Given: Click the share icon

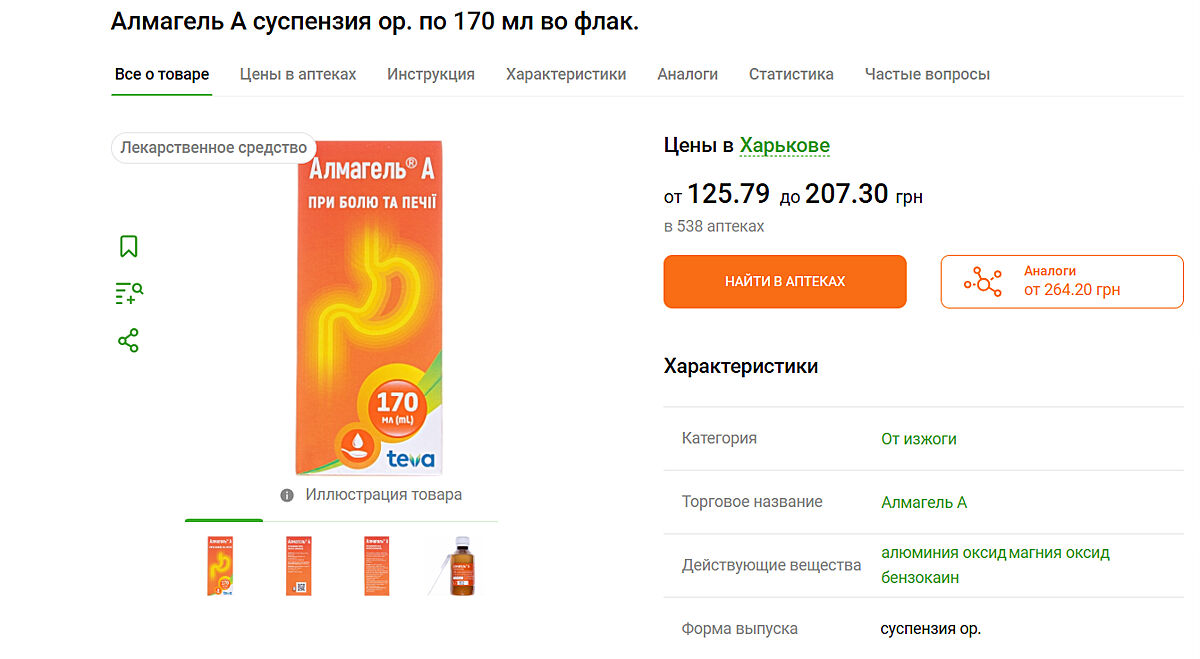Looking at the screenshot, I should (x=129, y=340).
